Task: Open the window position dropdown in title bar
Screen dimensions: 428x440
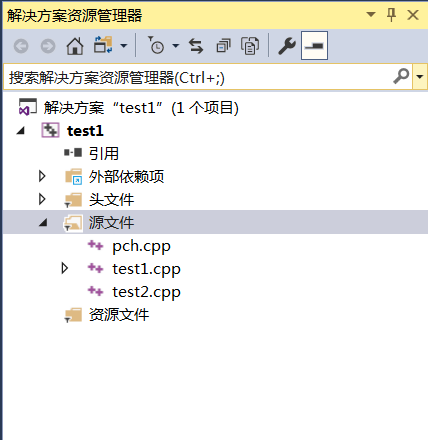Action: coord(371,15)
